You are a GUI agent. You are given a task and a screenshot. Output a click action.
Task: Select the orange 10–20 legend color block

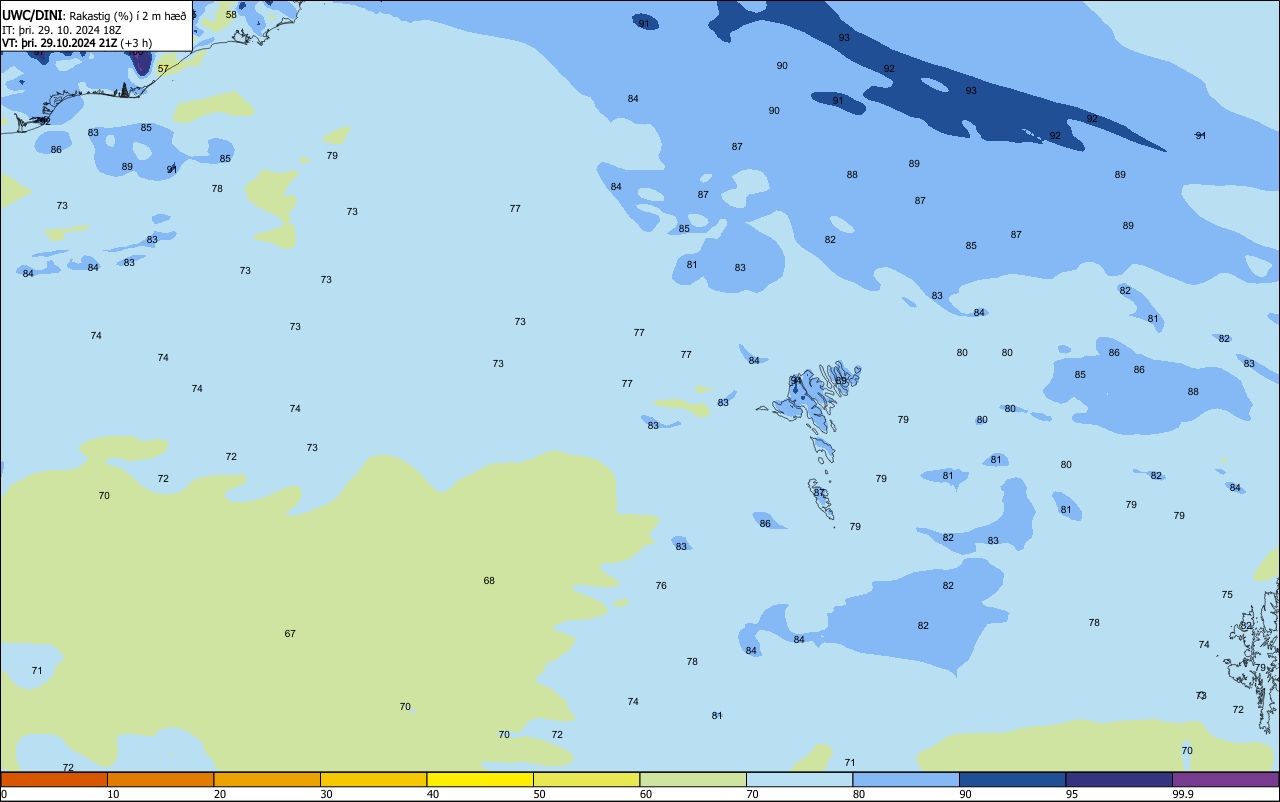(160, 779)
